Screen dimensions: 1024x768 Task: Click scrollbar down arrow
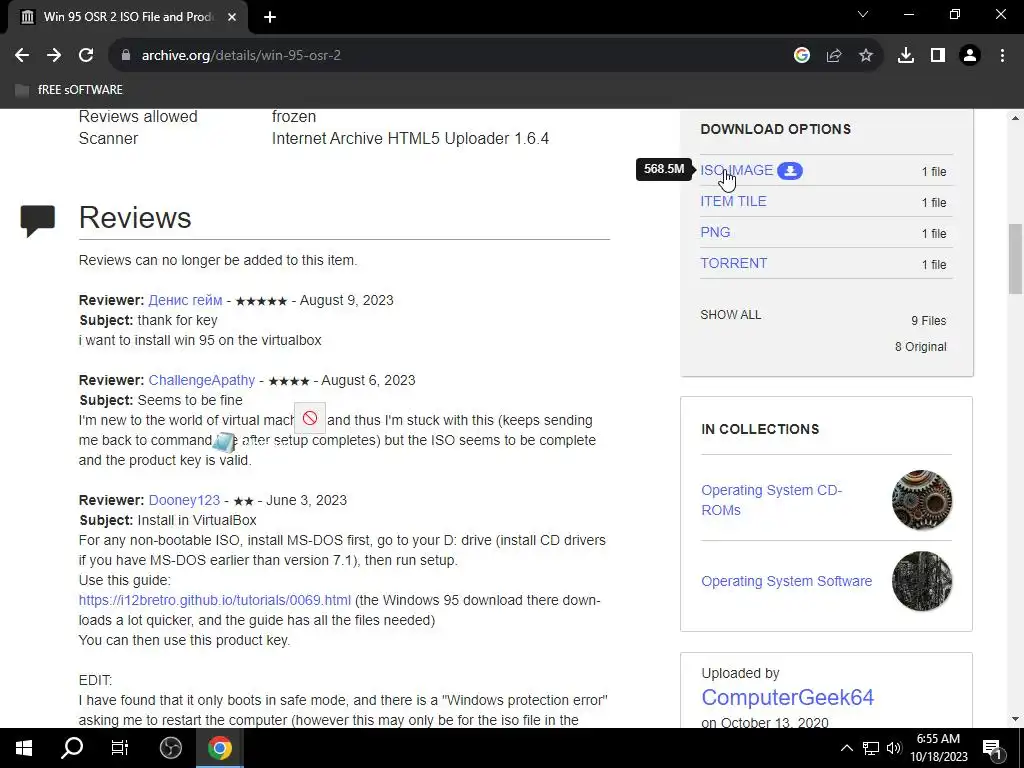click(x=1015, y=719)
